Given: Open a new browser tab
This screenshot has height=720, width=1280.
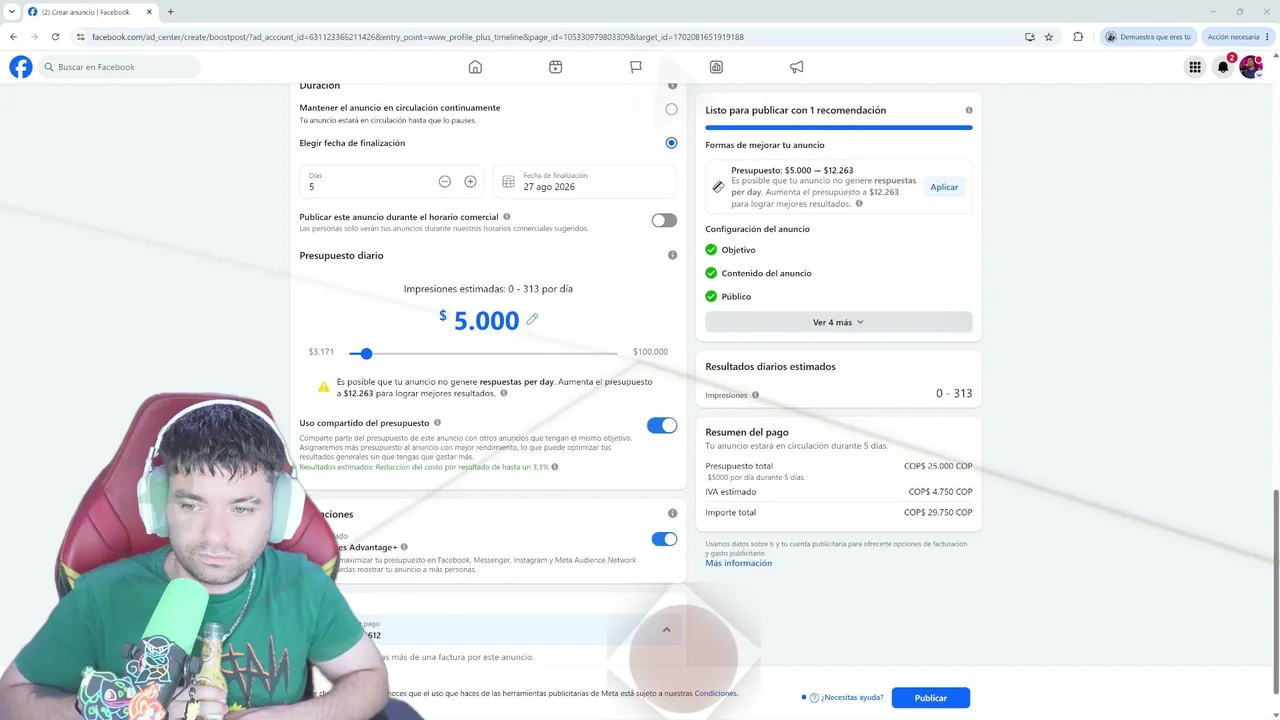Looking at the screenshot, I should coord(170,12).
